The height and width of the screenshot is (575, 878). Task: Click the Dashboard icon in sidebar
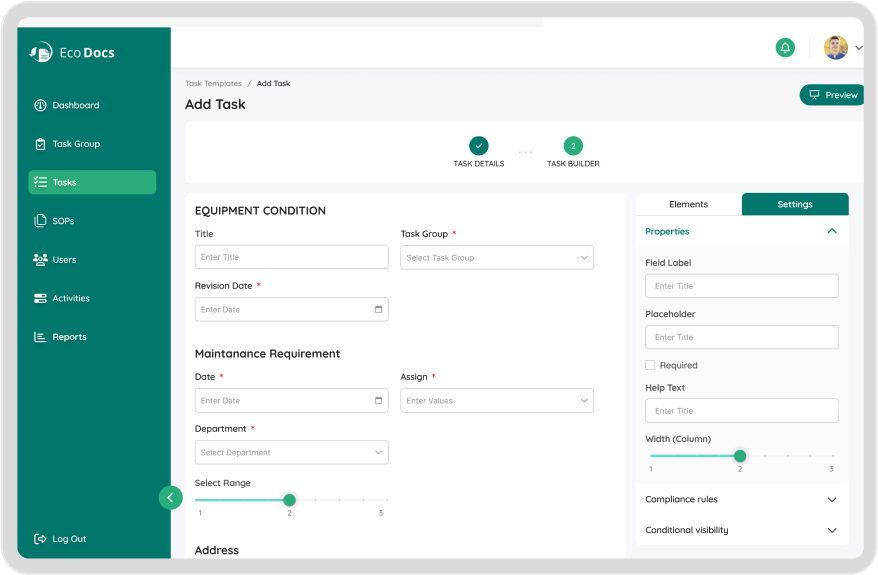click(x=41, y=105)
